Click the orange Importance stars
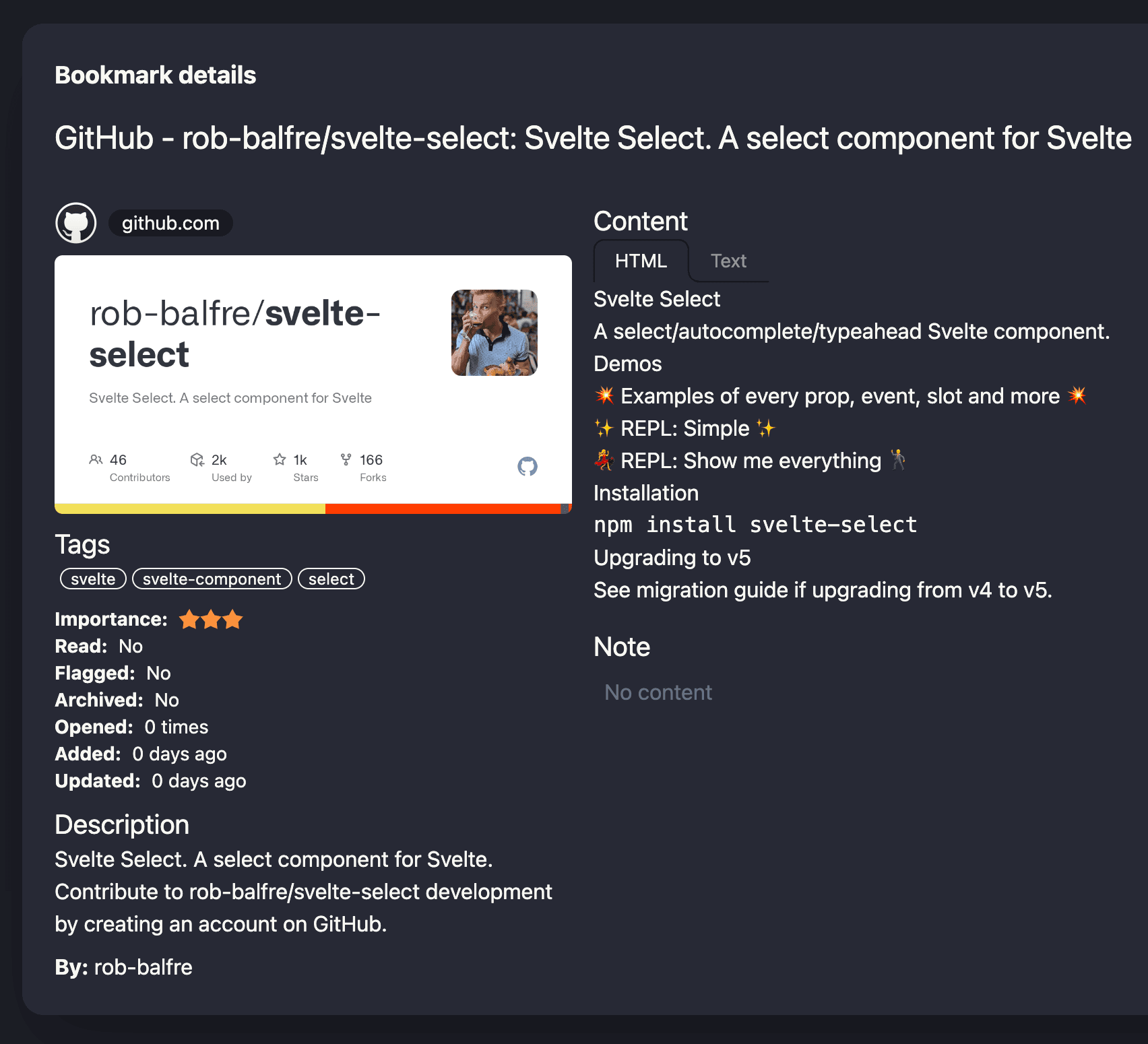This screenshot has height=1044, width=1148. click(211, 620)
